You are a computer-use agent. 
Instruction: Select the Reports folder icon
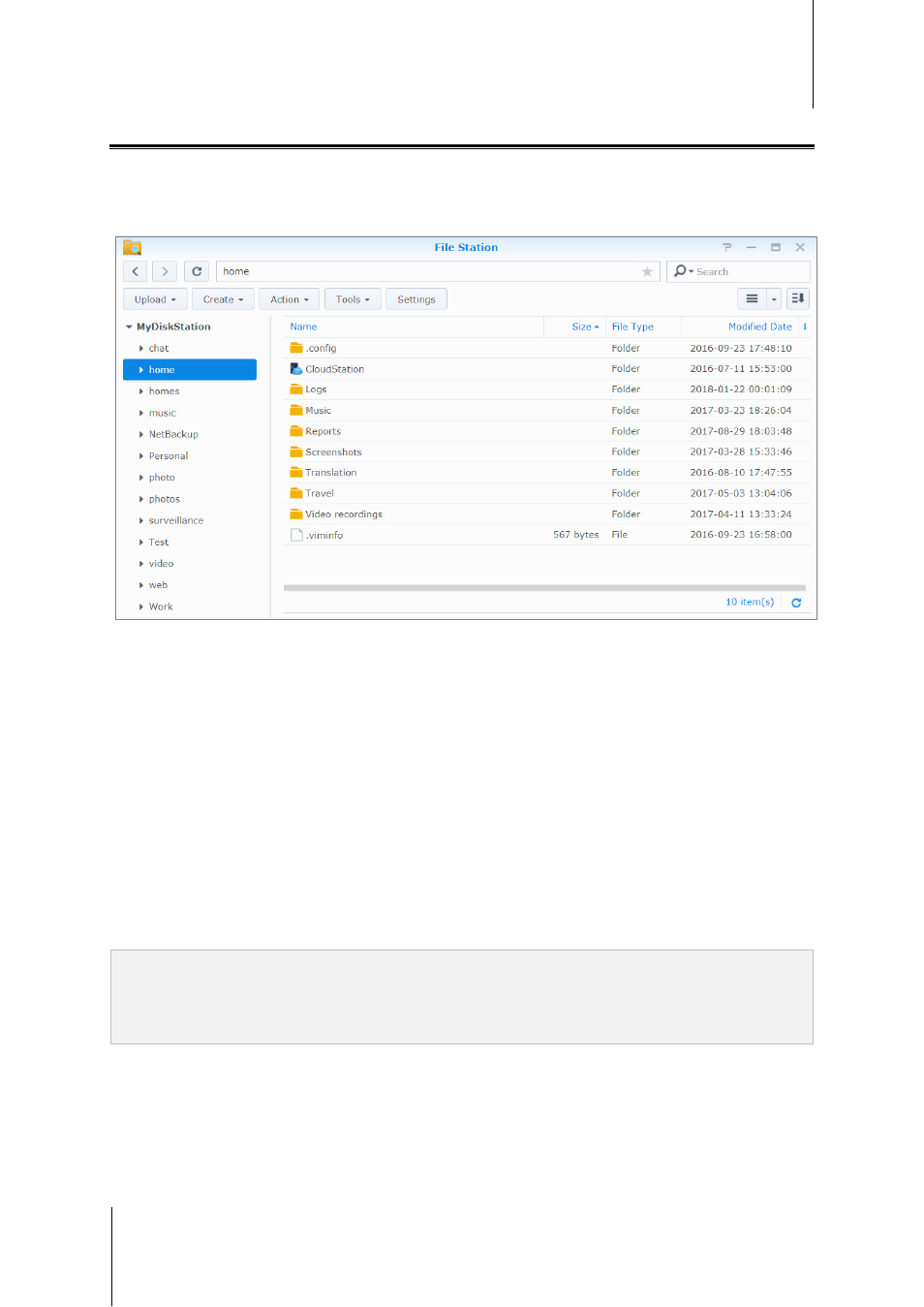(x=296, y=431)
